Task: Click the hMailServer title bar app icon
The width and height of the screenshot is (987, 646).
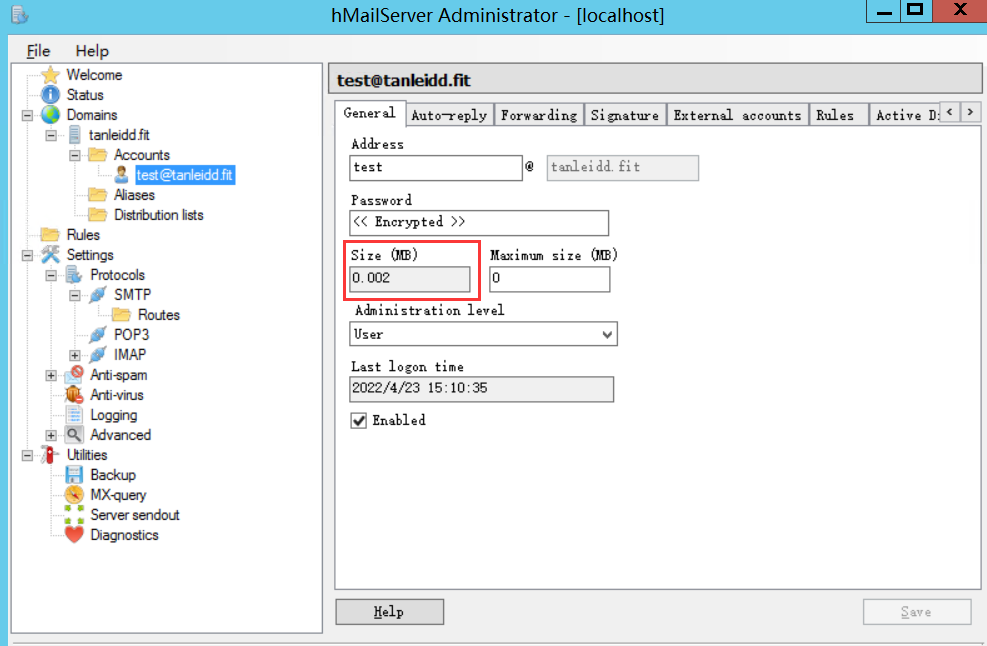Action: click(x=20, y=14)
